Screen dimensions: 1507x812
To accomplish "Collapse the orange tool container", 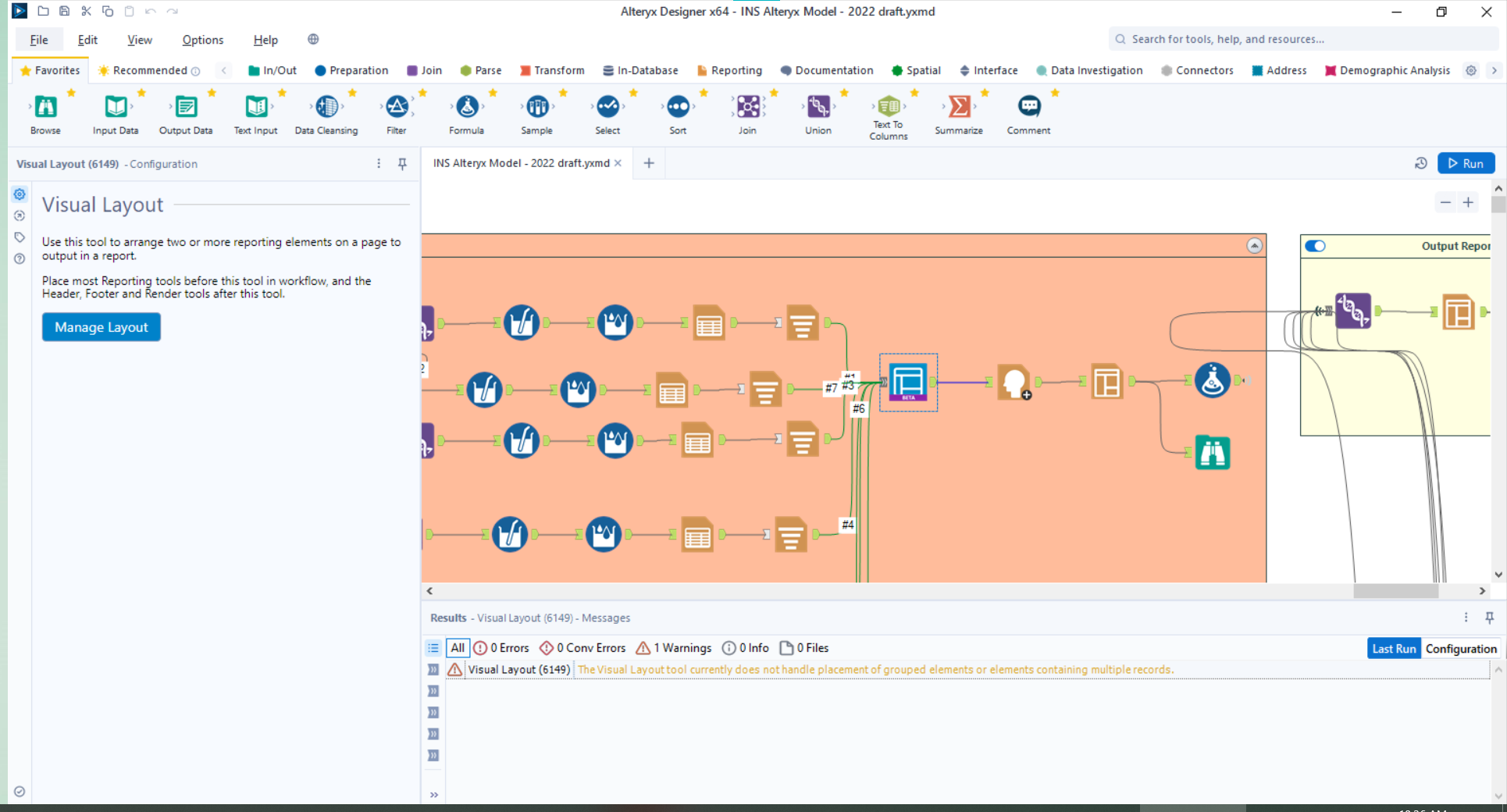I will pos(1254,246).
